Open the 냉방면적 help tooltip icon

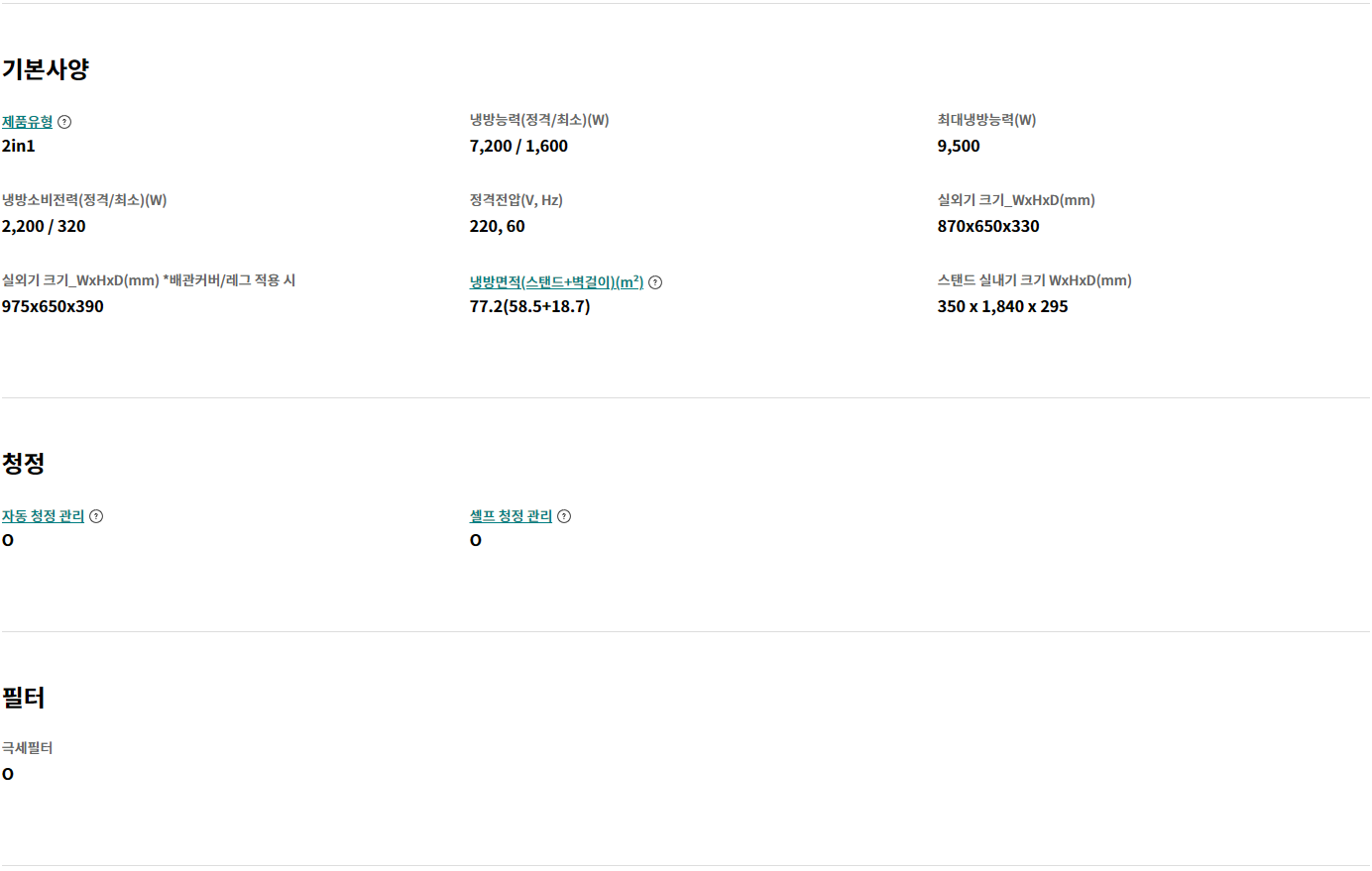655,282
